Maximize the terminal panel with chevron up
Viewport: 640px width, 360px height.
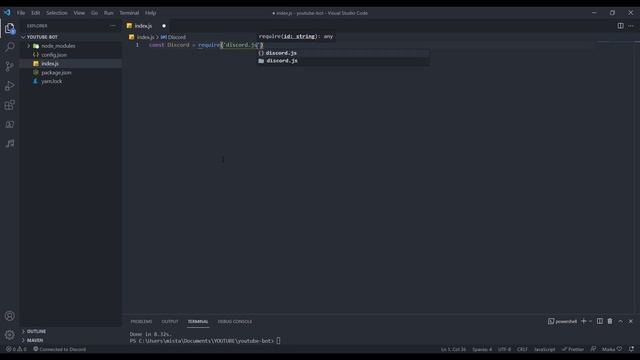(620, 321)
